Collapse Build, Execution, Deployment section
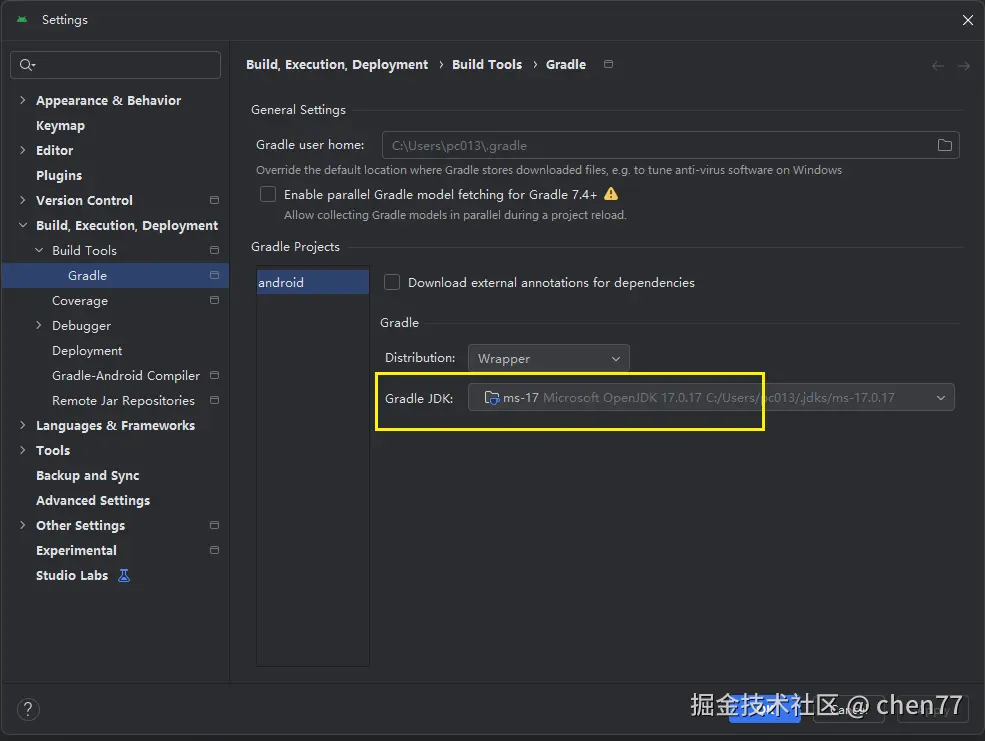 coord(23,225)
